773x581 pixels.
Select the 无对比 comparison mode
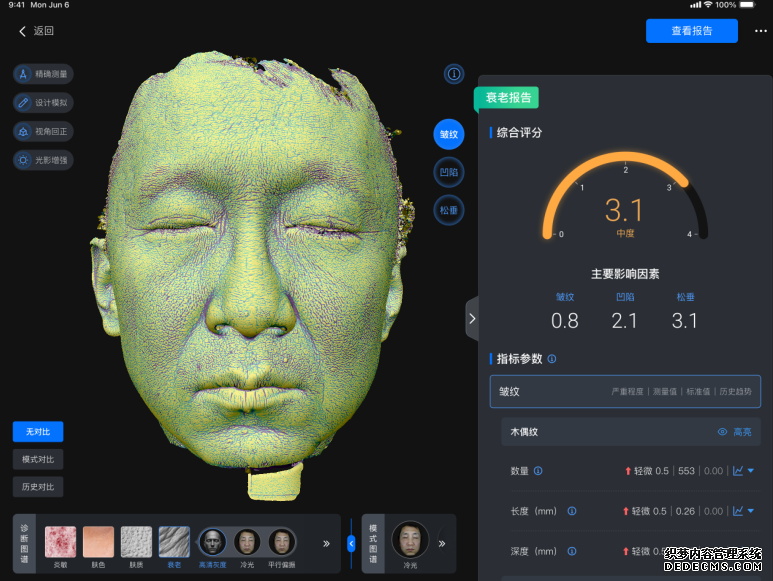[38, 432]
